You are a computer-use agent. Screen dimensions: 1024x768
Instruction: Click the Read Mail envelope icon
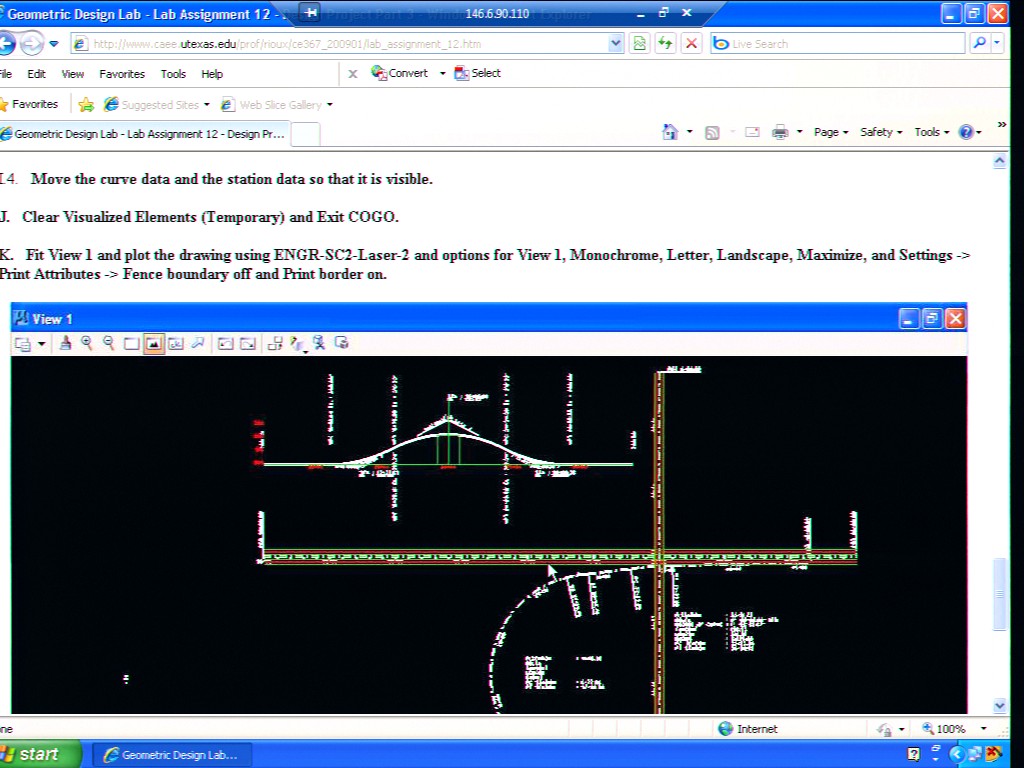pyautogui.click(x=752, y=132)
